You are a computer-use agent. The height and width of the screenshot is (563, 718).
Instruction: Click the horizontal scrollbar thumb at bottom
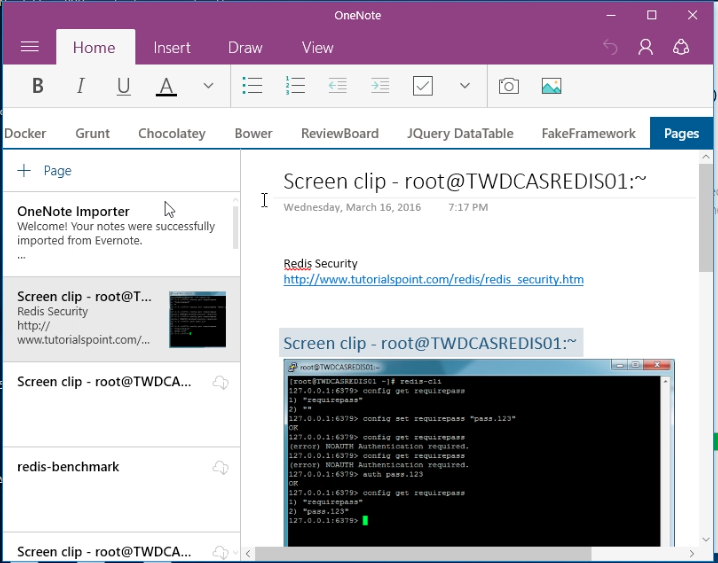click(423, 554)
